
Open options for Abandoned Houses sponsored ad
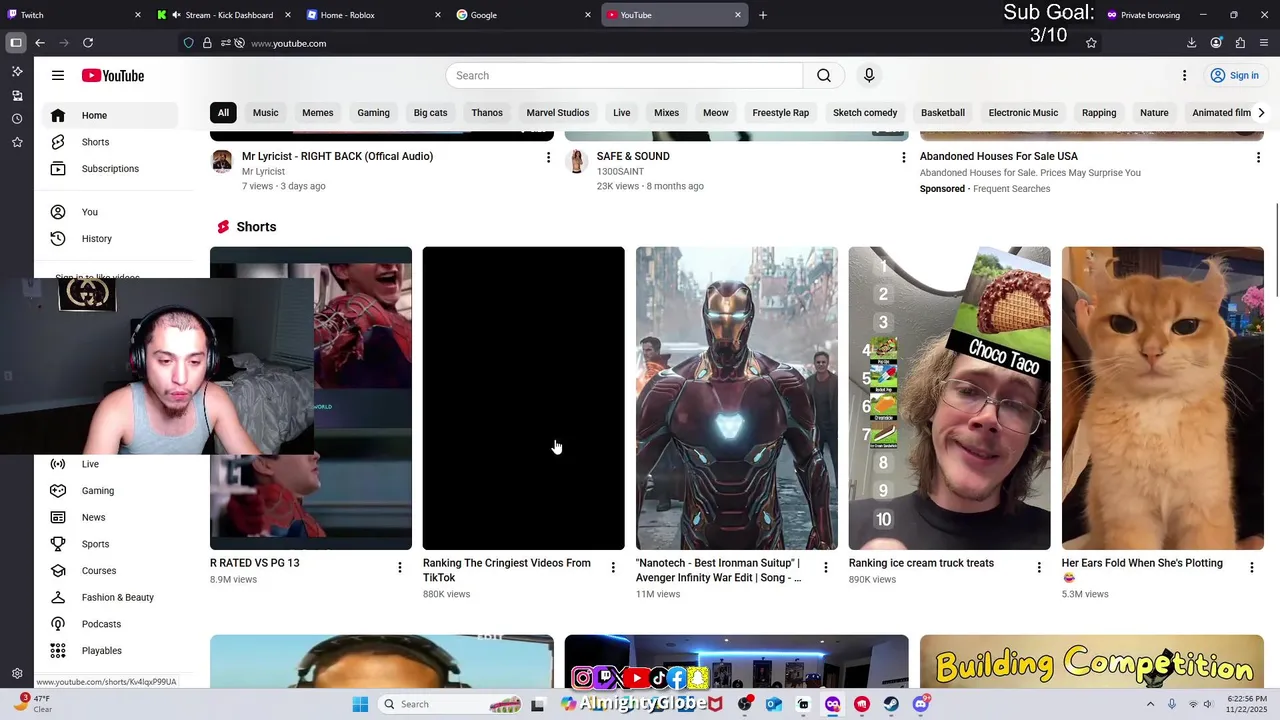point(1258,158)
